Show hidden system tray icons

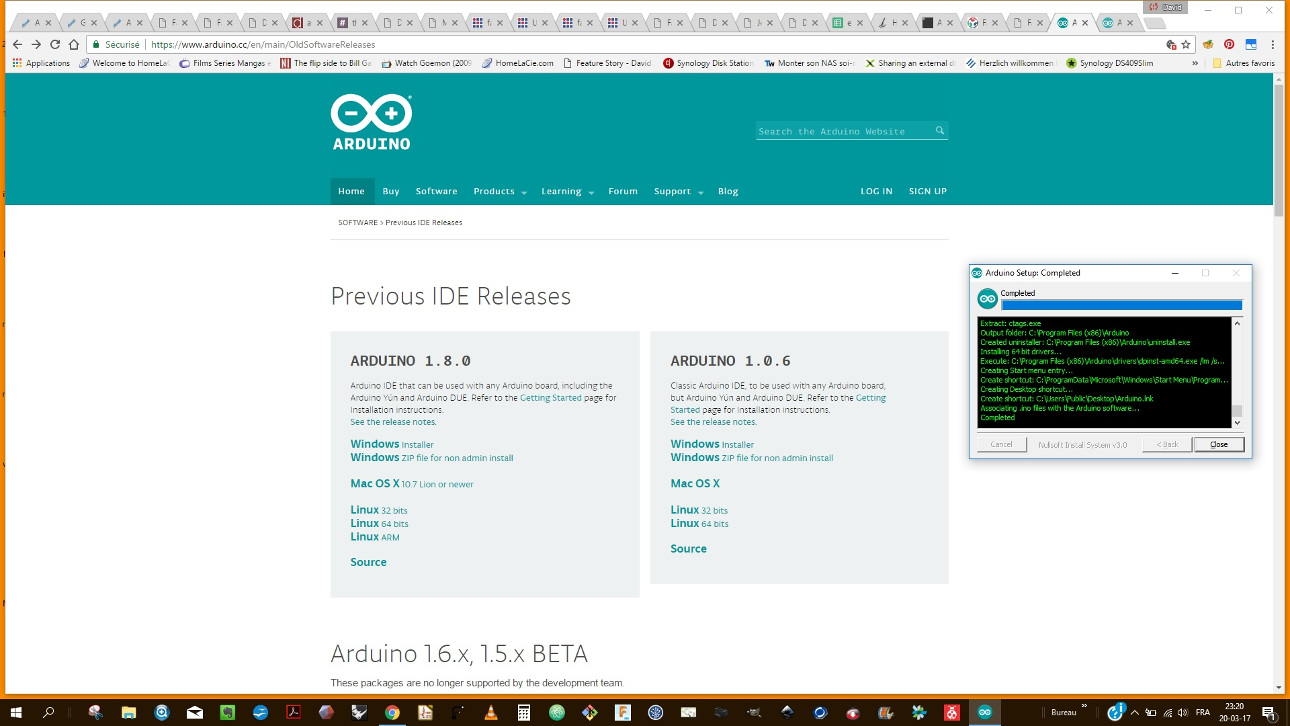click(1133, 712)
